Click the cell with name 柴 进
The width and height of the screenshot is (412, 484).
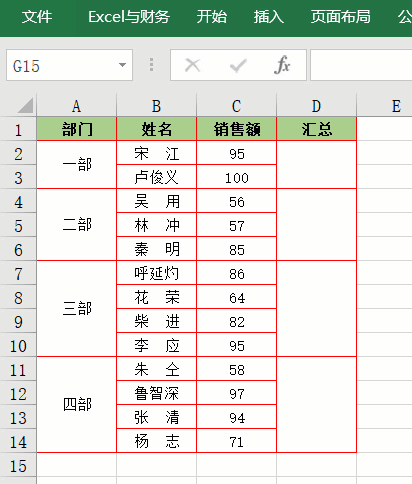click(157, 321)
